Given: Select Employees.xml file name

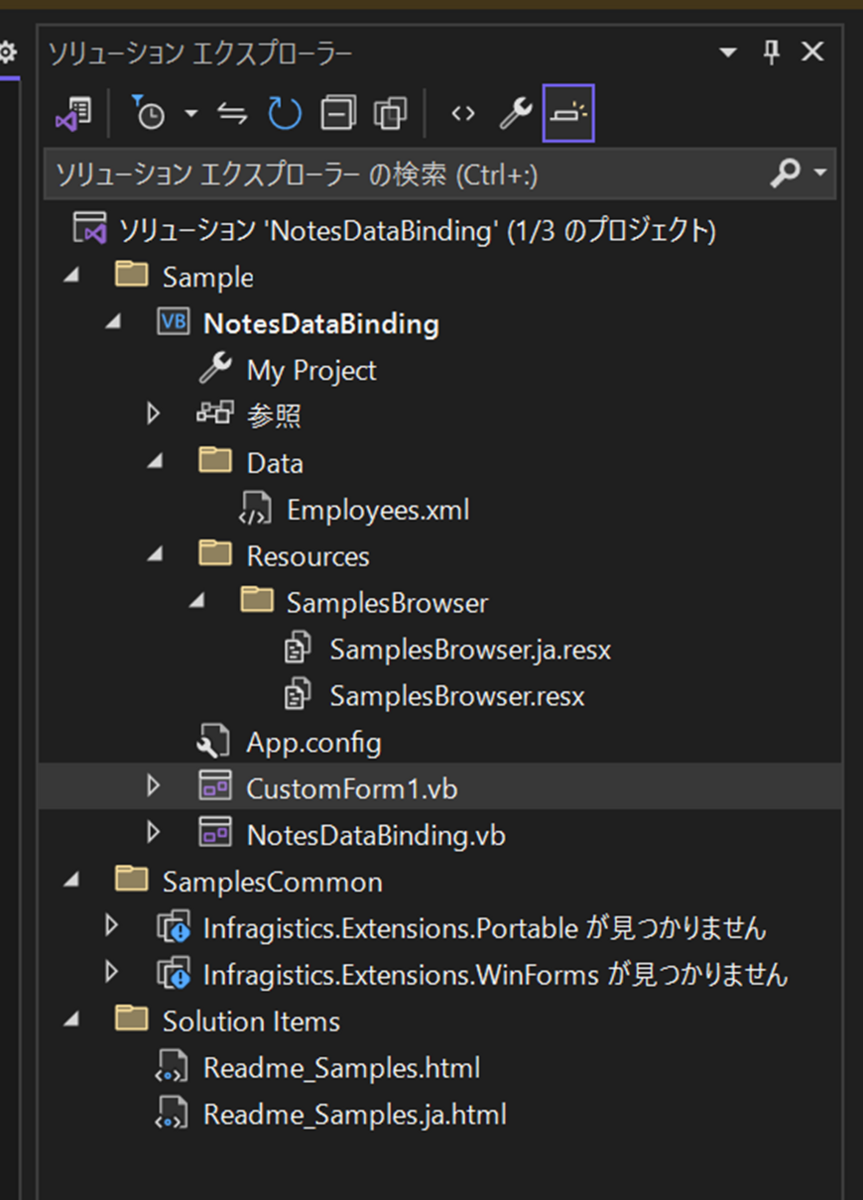Looking at the screenshot, I should click(x=378, y=510).
